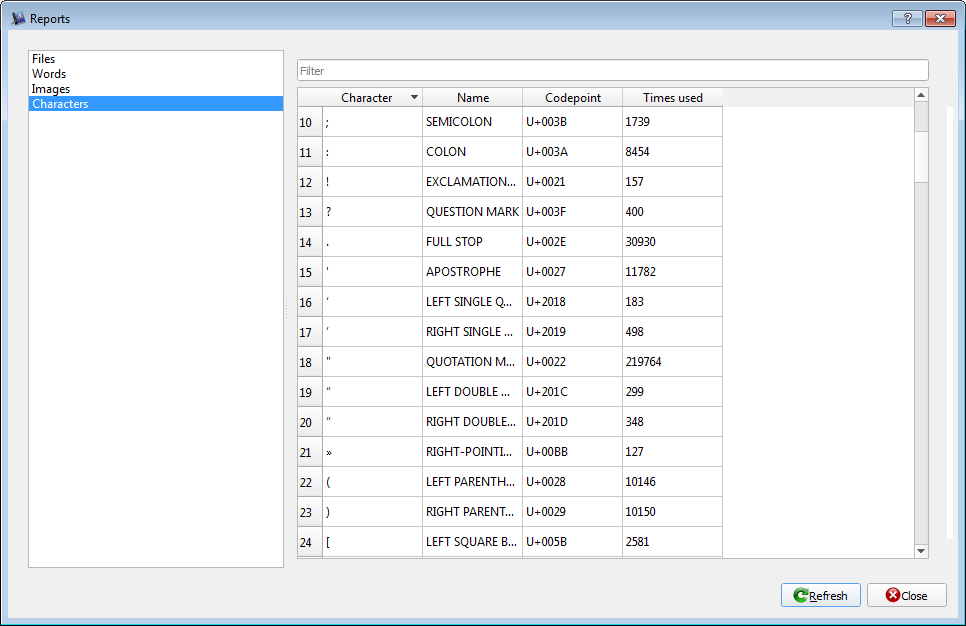This screenshot has height=626, width=966.
Task: Select row header 16
Action: [310, 302]
